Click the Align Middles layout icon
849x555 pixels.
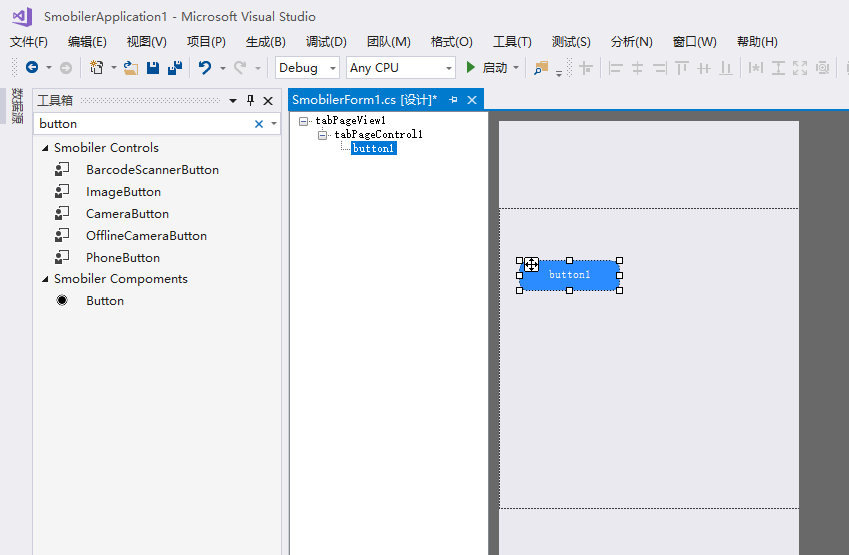[704, 68]
